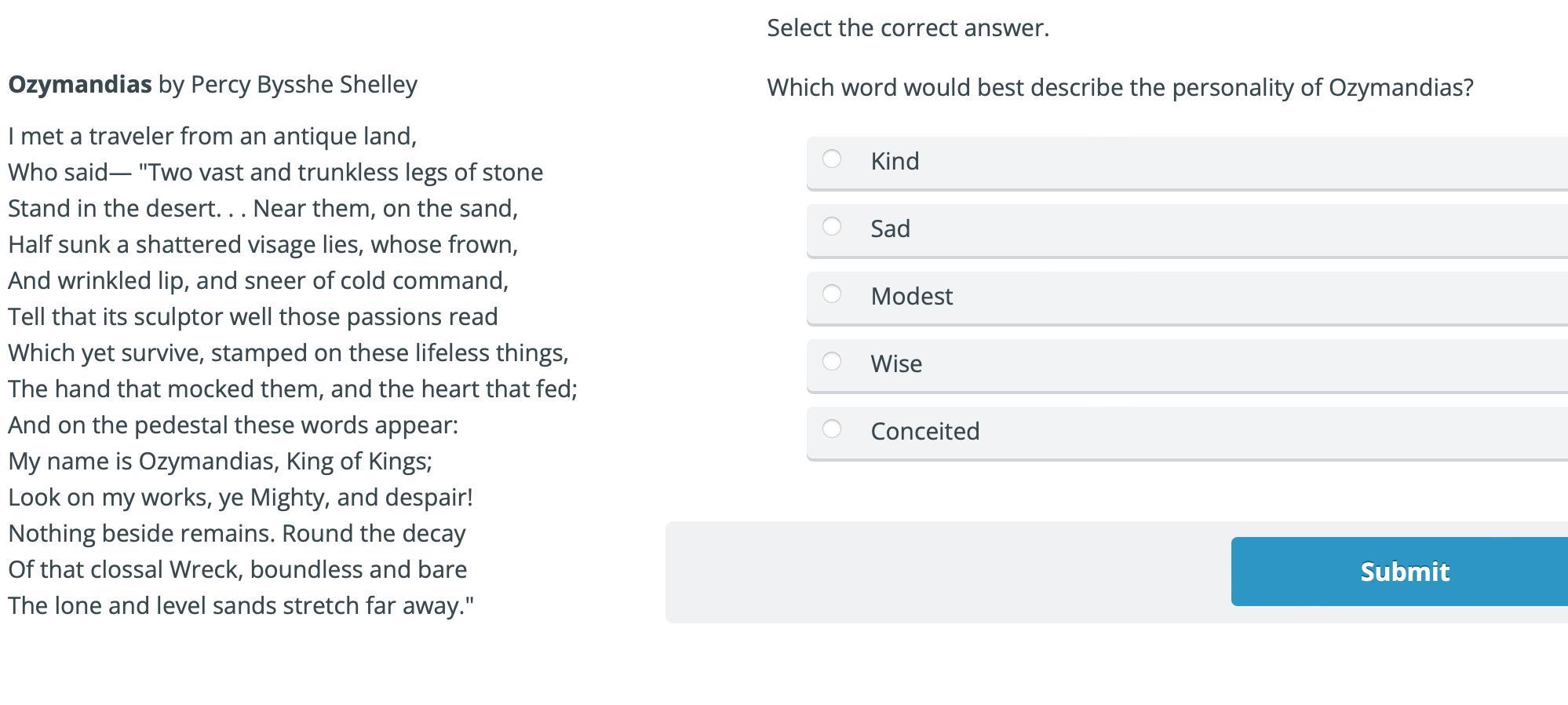Image resolution: width=1568 pixels, height=705 pixels.
Task: Click the last line "The lone and level sands"
Action: [241, 606]
